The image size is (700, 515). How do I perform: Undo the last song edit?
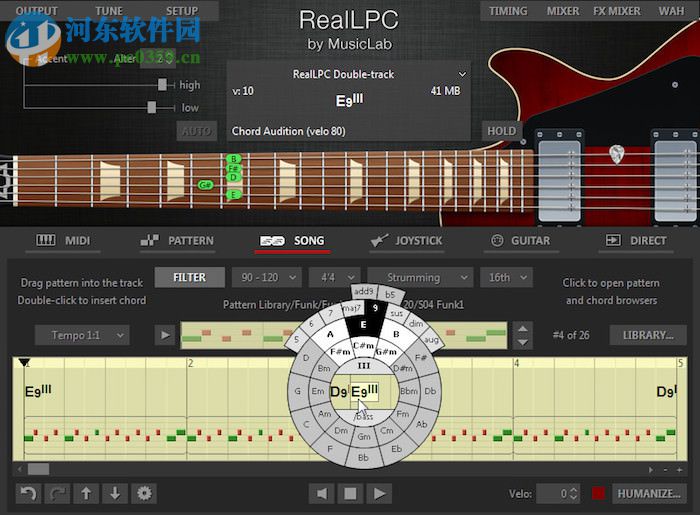[x=29, y=494]
